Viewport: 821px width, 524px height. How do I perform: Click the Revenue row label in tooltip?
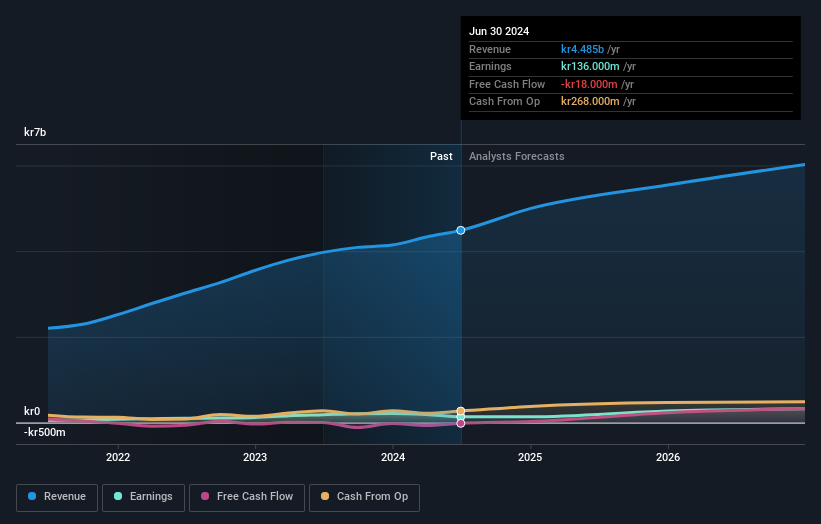pos(490,49)
